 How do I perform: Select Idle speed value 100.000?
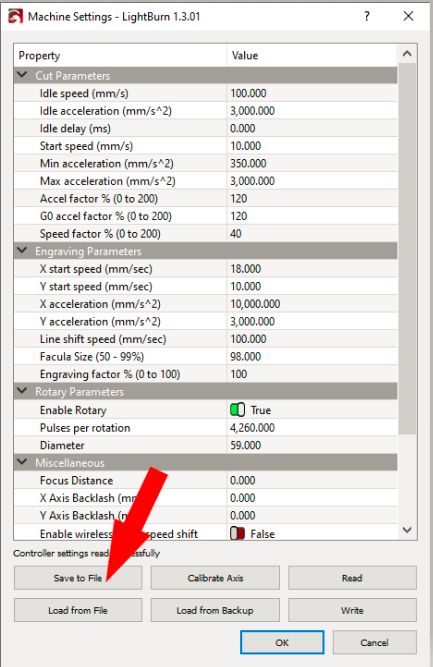(x=312, y=93)
